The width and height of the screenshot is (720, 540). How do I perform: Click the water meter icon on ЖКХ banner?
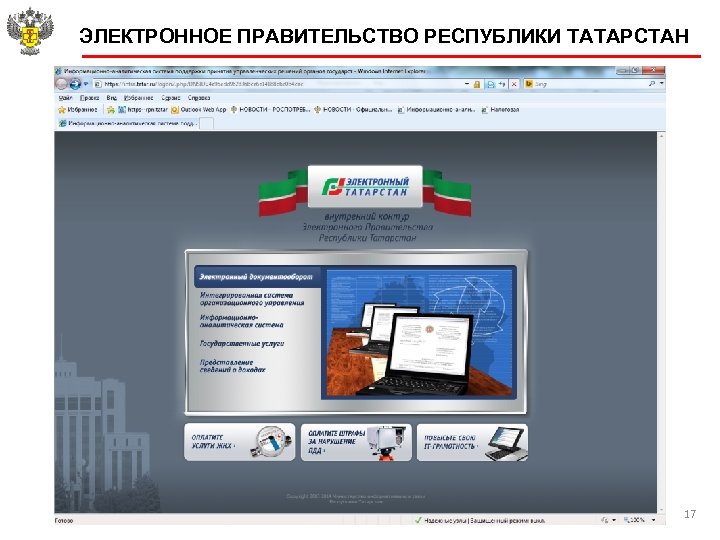click(x=273, y=442)
